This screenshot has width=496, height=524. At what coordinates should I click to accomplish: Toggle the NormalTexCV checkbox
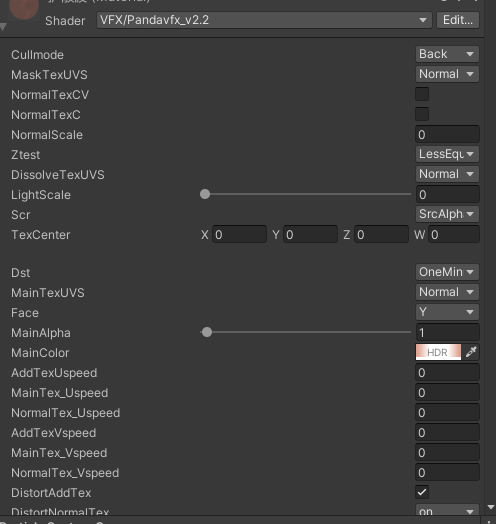point(422,94)
